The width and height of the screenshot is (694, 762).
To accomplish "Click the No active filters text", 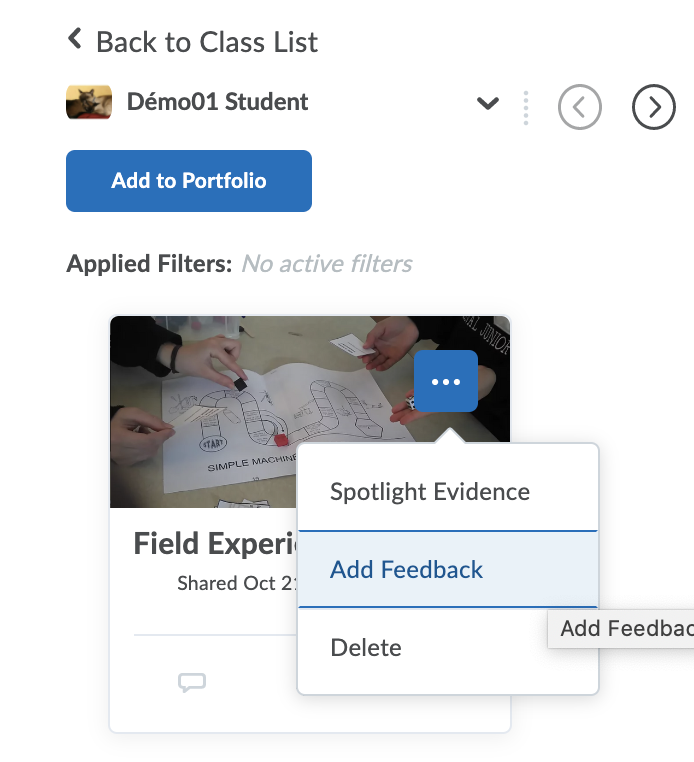I will [x=327, y=264].
